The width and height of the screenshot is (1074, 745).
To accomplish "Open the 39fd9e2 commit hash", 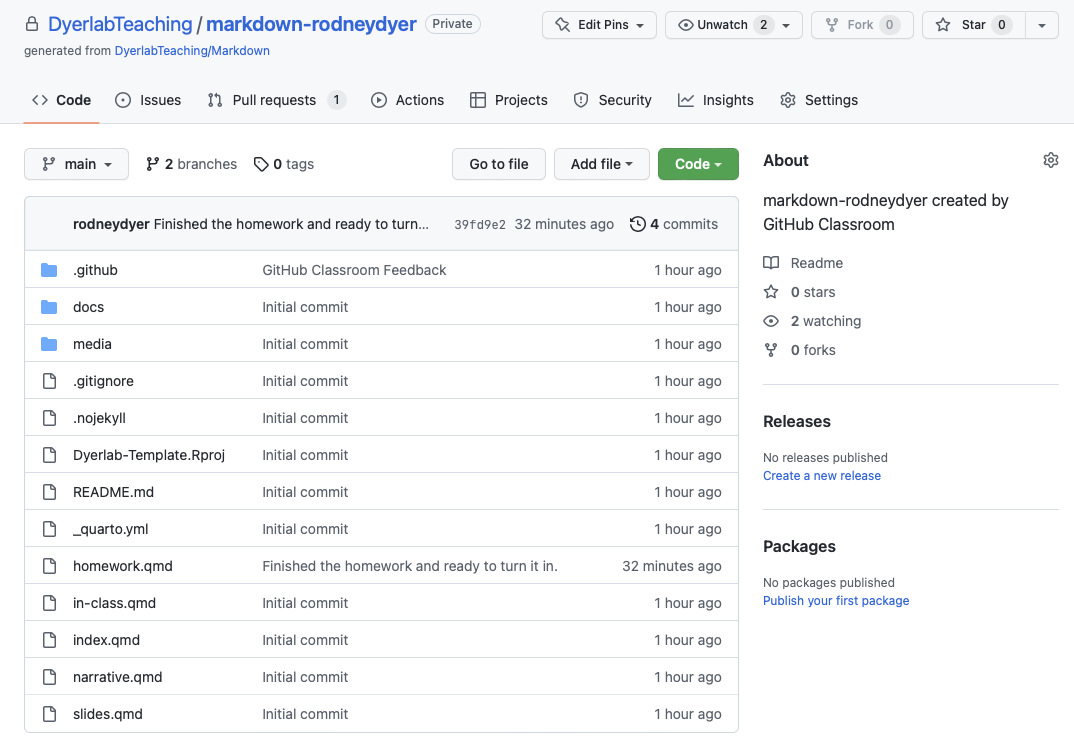I will 480,225.
